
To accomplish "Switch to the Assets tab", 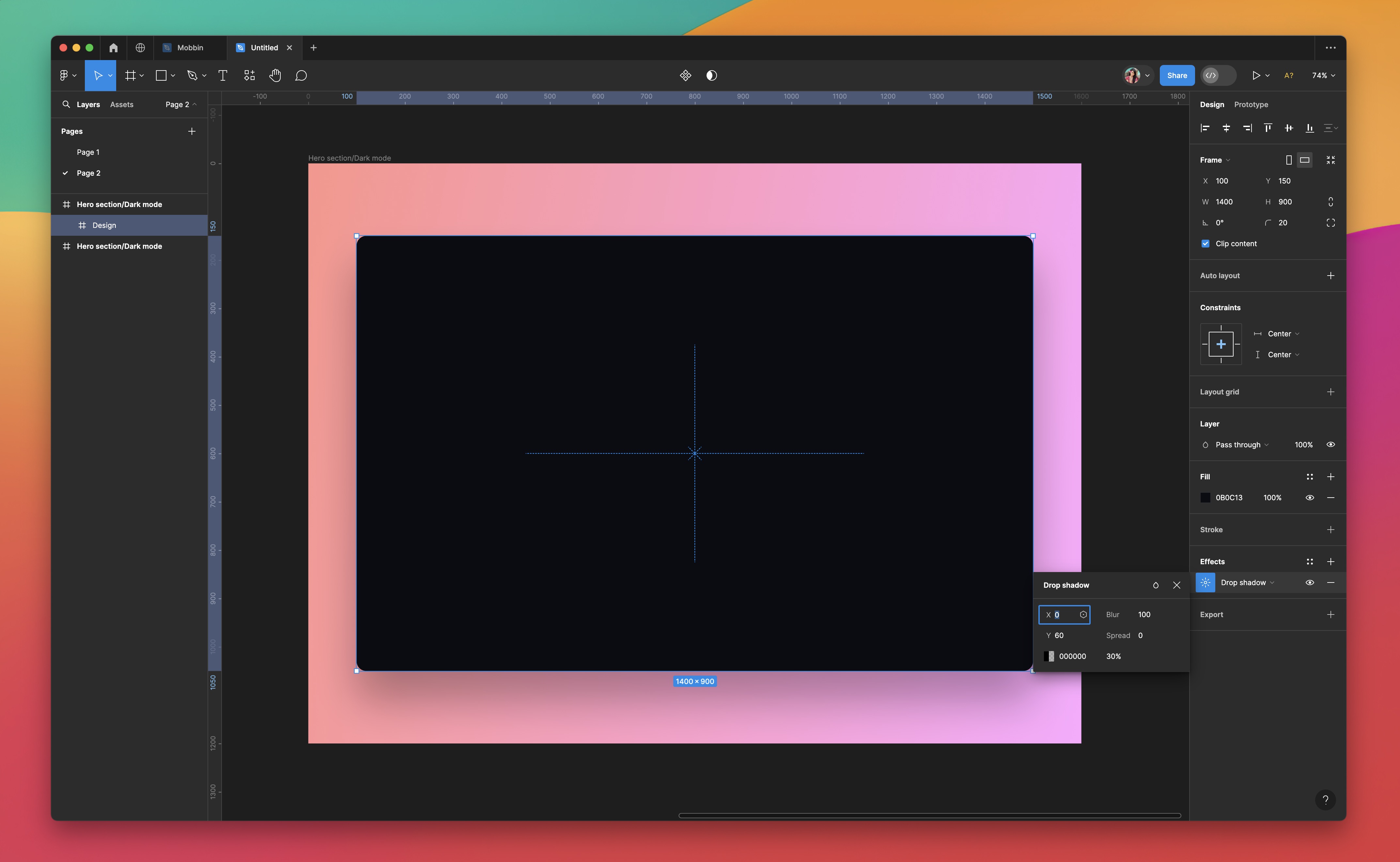I will pos(121,104).
